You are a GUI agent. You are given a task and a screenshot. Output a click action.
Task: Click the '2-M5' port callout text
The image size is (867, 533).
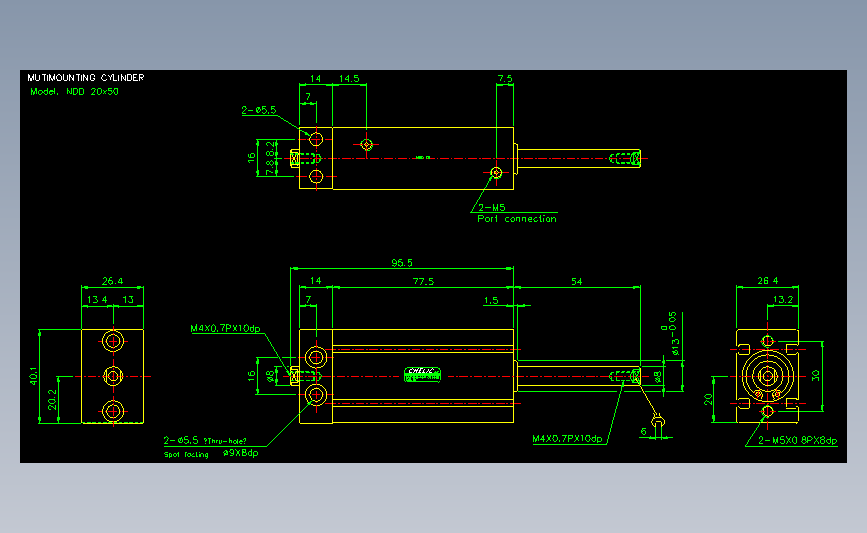492,207
